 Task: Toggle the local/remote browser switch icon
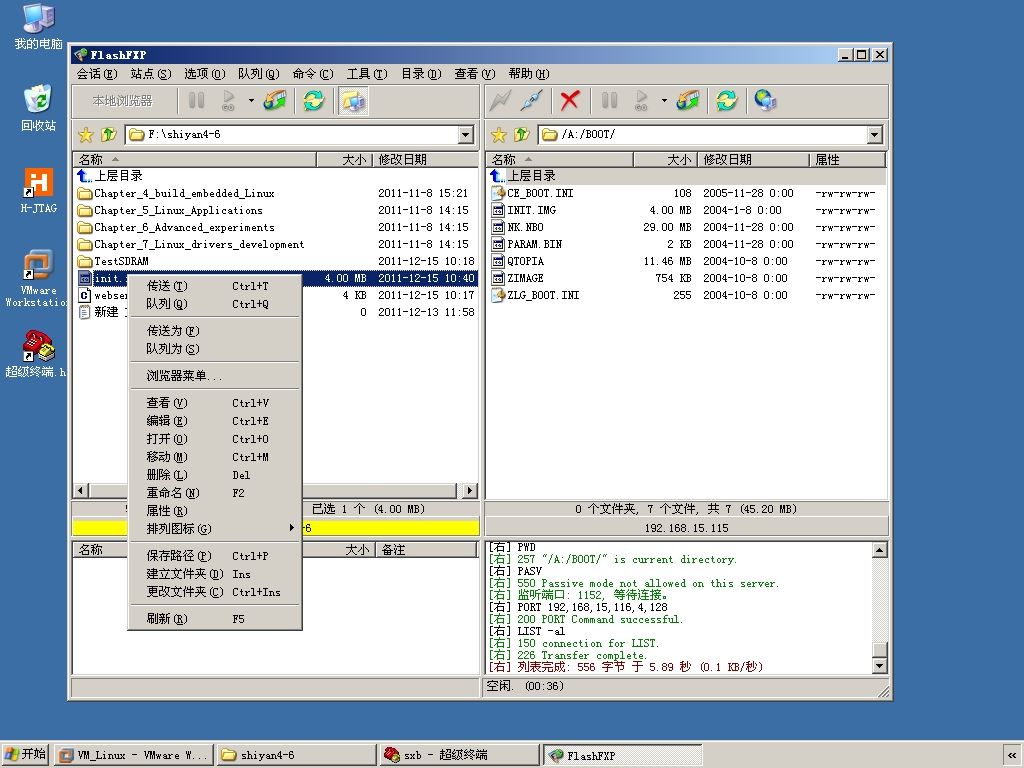[353, 101]
